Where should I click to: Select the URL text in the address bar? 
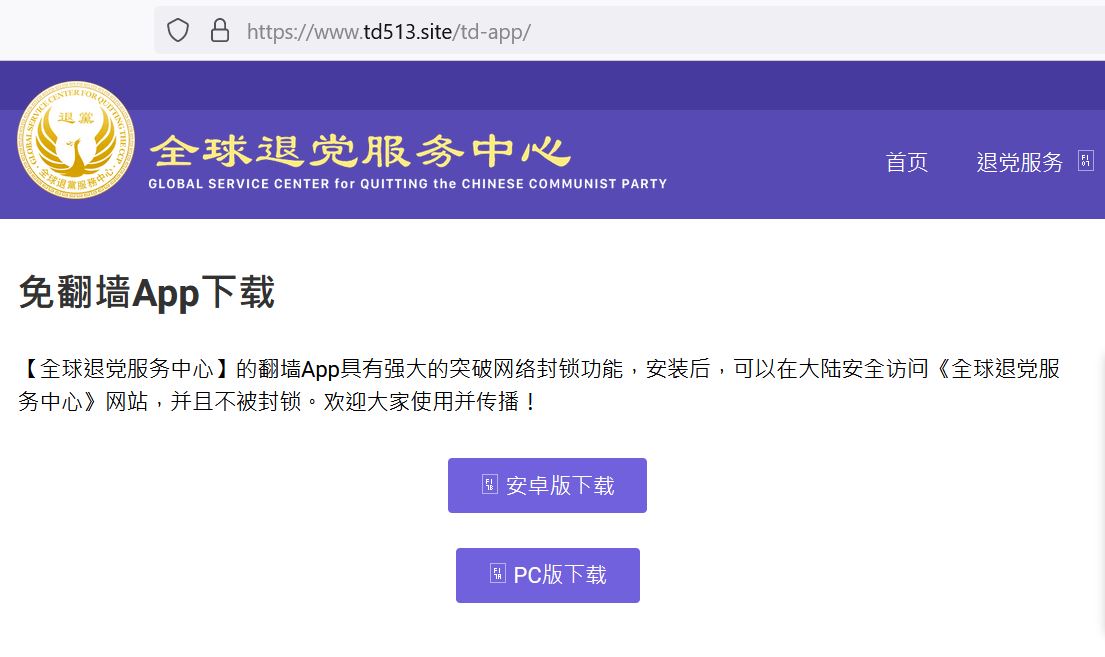(x=388, y=31)
